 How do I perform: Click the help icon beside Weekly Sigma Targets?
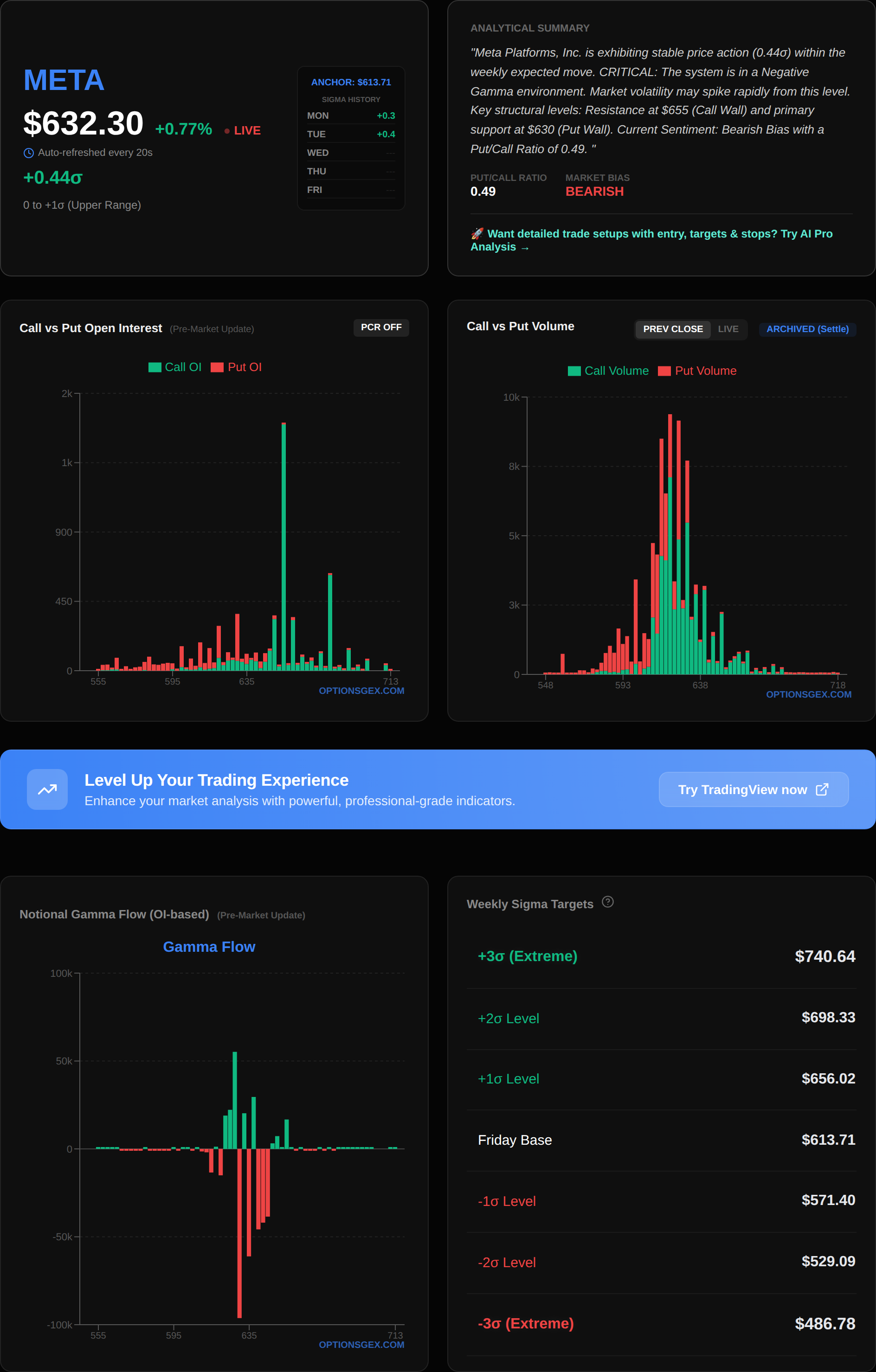click(607, 902)
